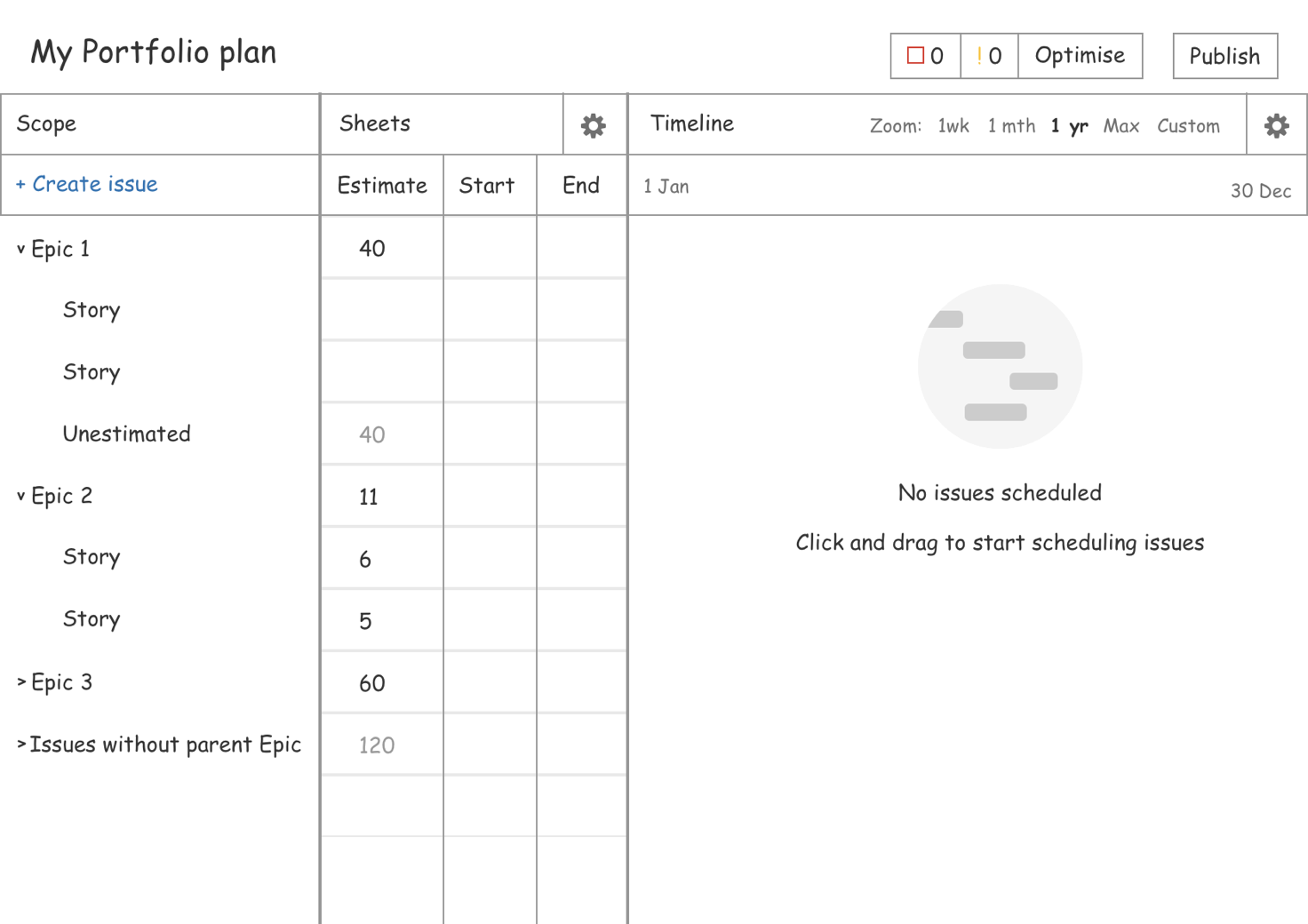Collapse Epic 2

(20, 495)
